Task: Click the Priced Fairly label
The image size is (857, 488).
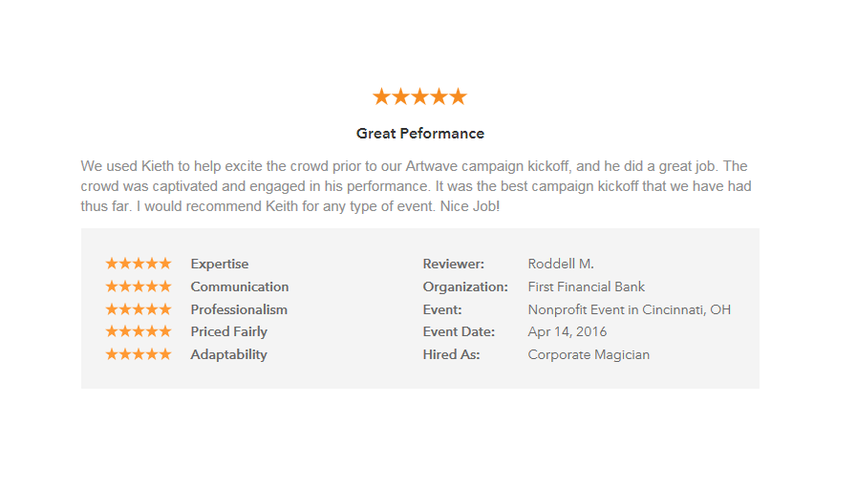Action: (x=228, y=332)
